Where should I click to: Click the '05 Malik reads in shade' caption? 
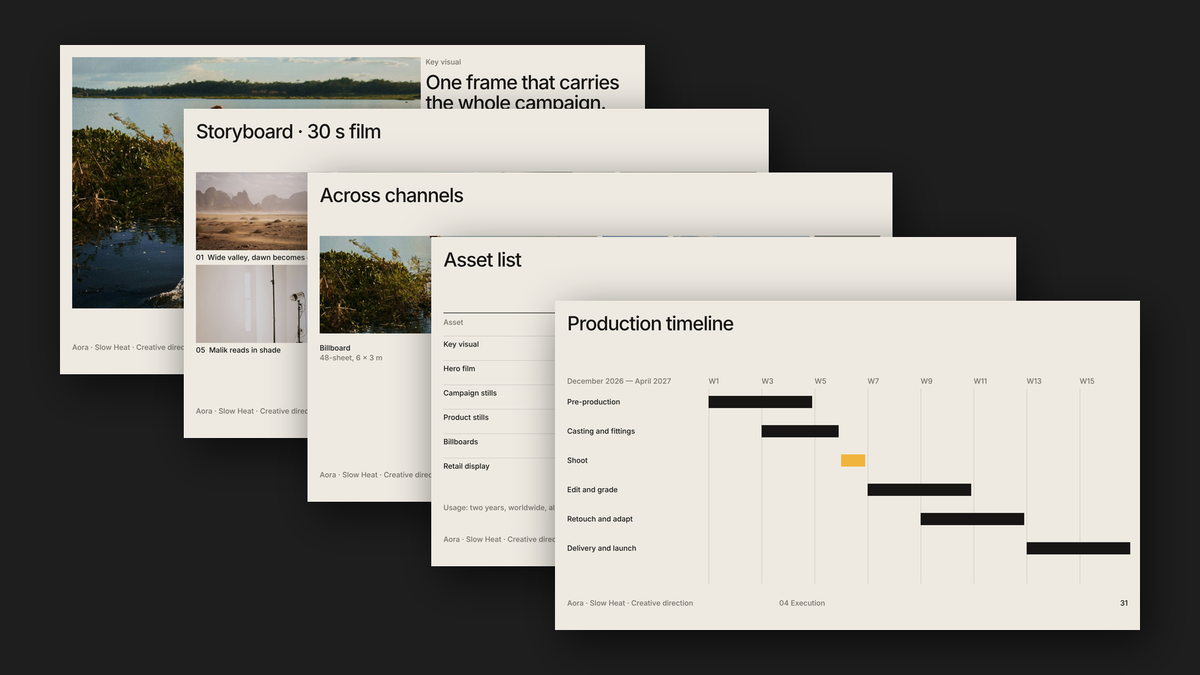click(x=238, y=350)
